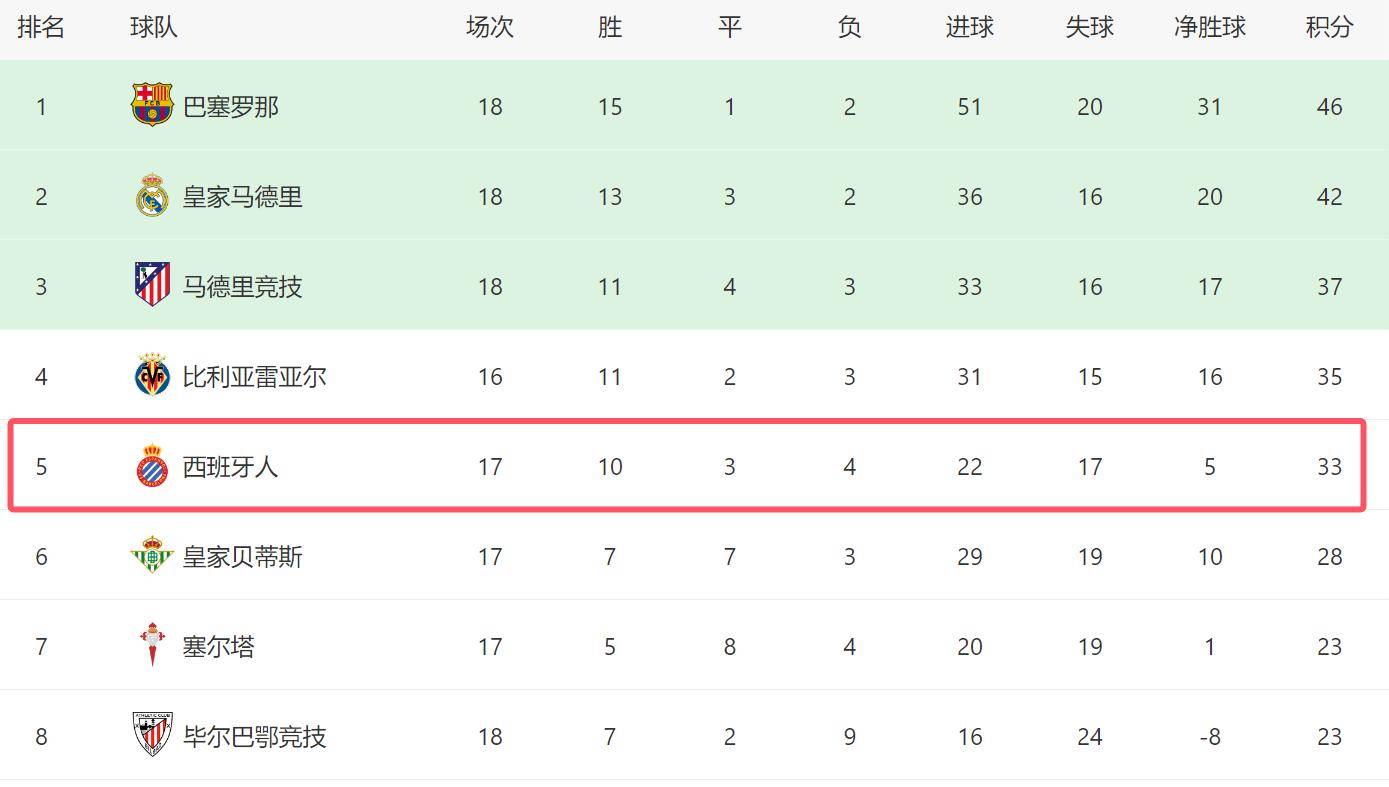1389x787 pixels.
Task: Select the 马德里竞技 team name
Action: 242,287
